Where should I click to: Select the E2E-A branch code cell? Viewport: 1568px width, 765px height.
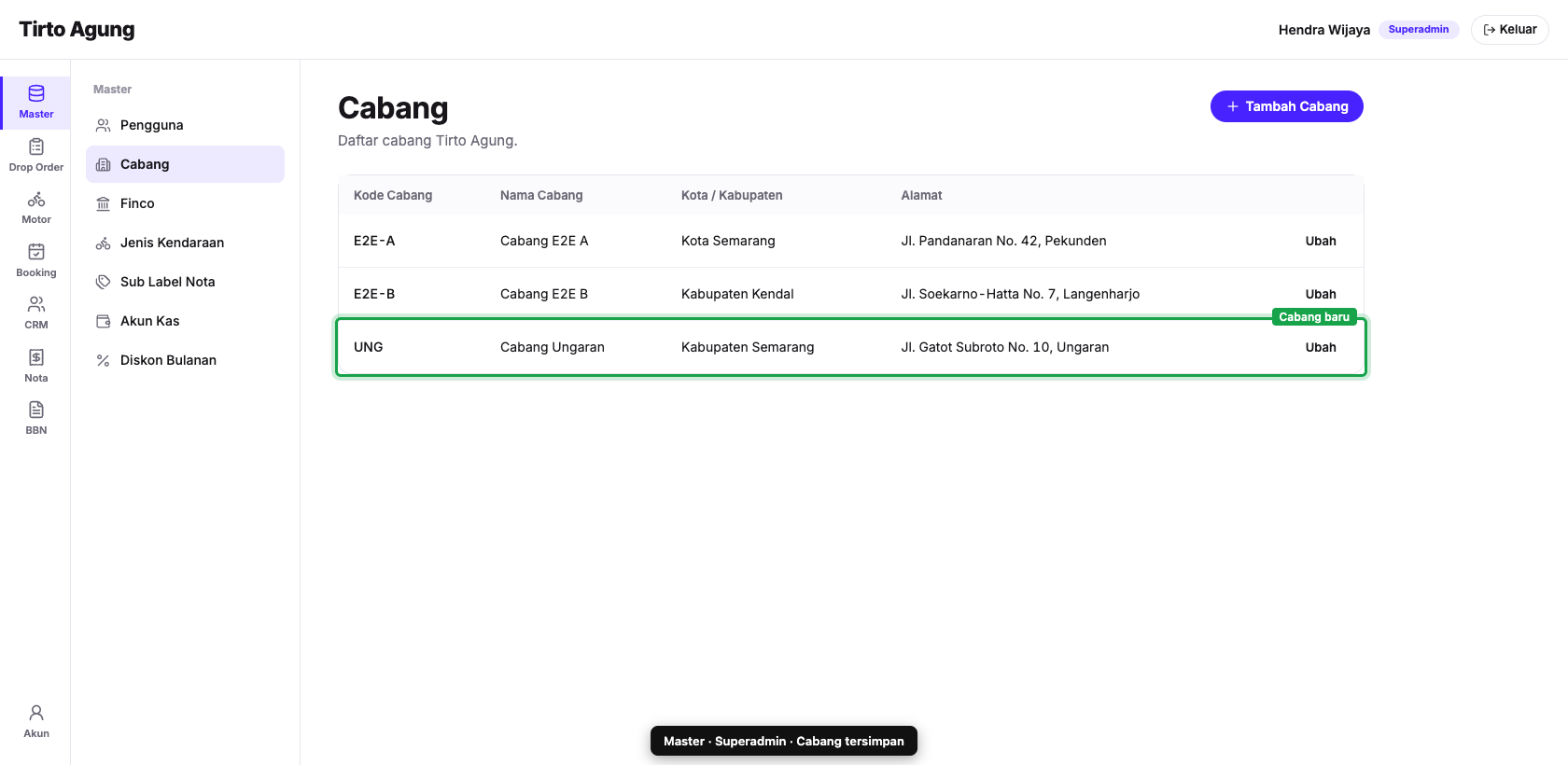pyautogui.click(x=374, y=241)
